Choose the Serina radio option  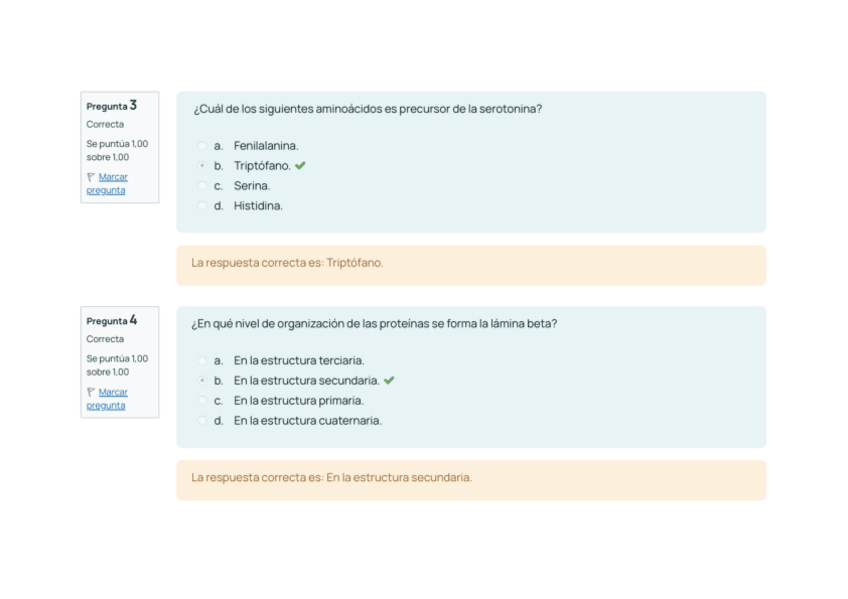coord(203,186)
